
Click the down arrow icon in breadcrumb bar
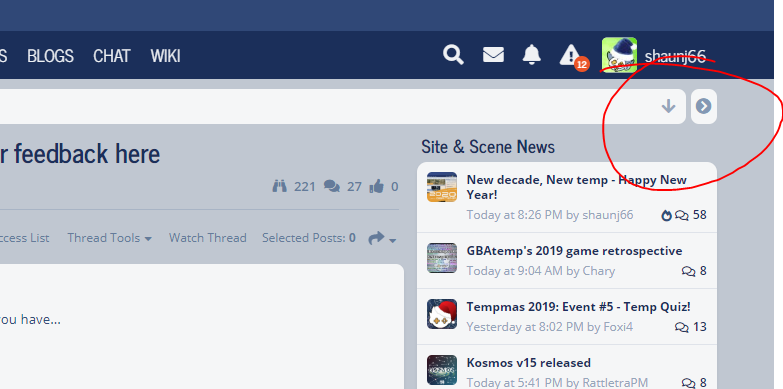(x=668, y=106)
